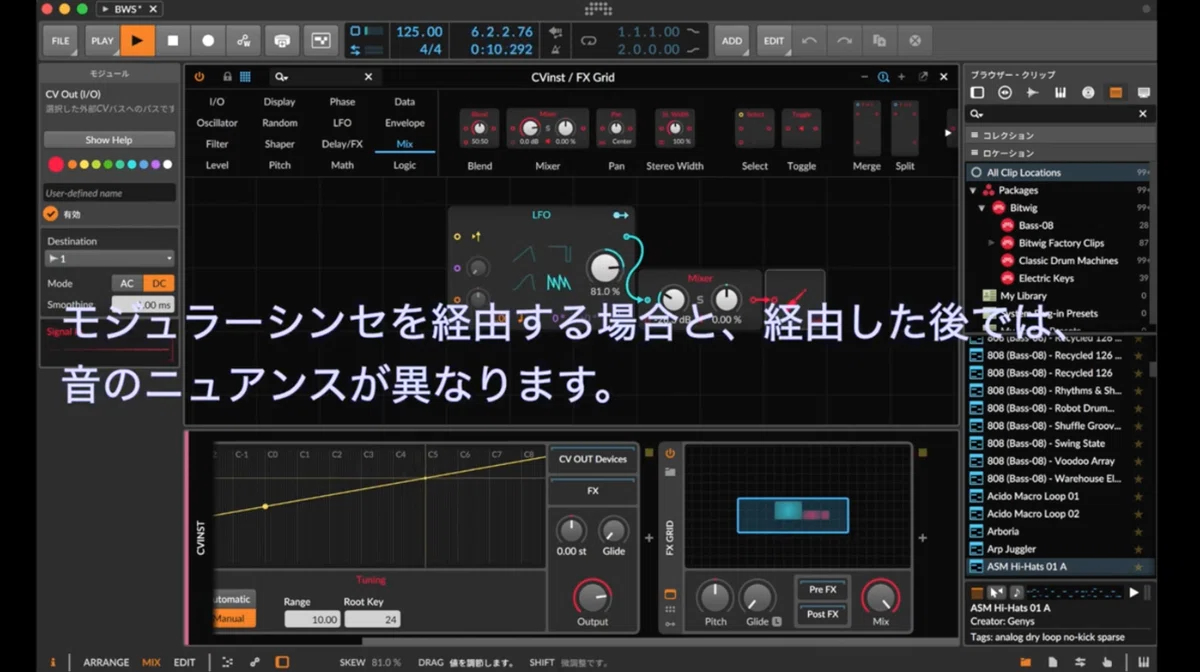The width and height of the screenshot is (1200, 672).
Task: Open module search magnifier dropdown
Action: pos(283,77)
